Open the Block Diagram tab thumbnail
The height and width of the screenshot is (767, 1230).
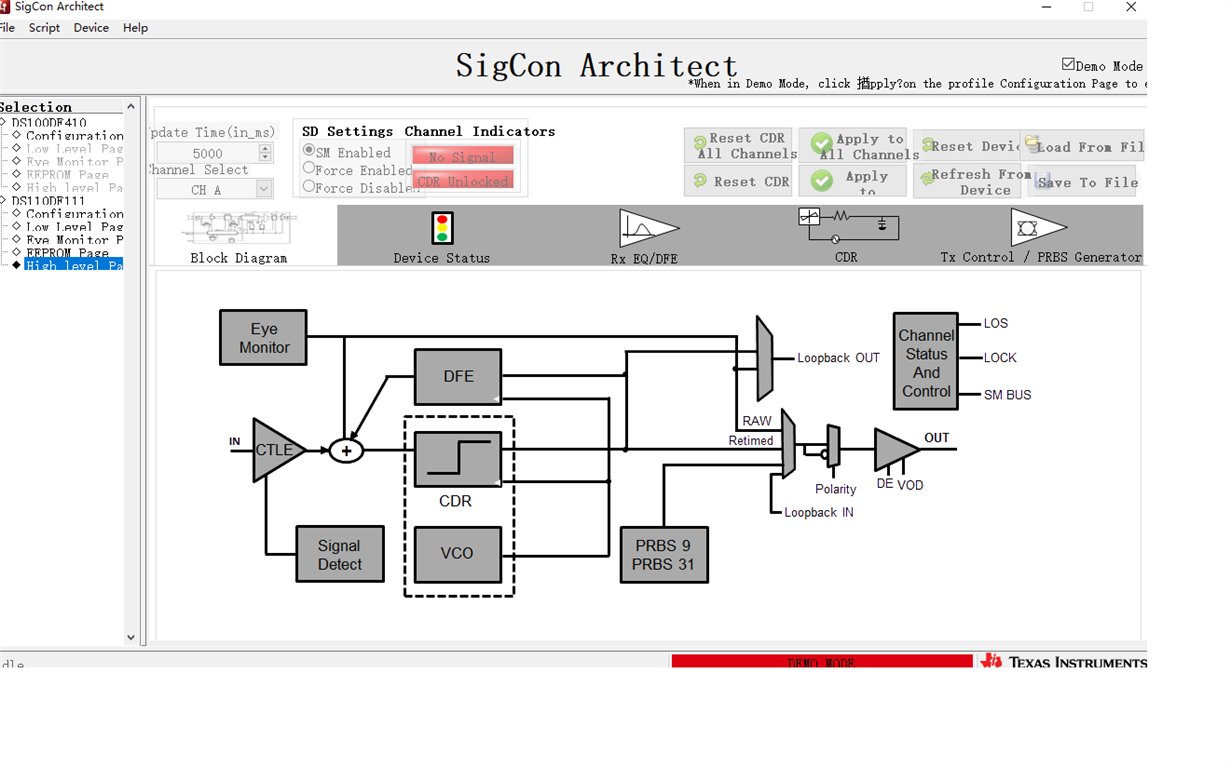tap(238, 237)
